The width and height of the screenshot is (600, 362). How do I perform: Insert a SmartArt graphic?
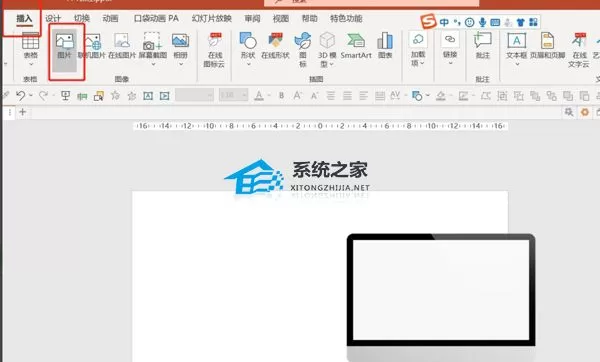click(356, 46)
